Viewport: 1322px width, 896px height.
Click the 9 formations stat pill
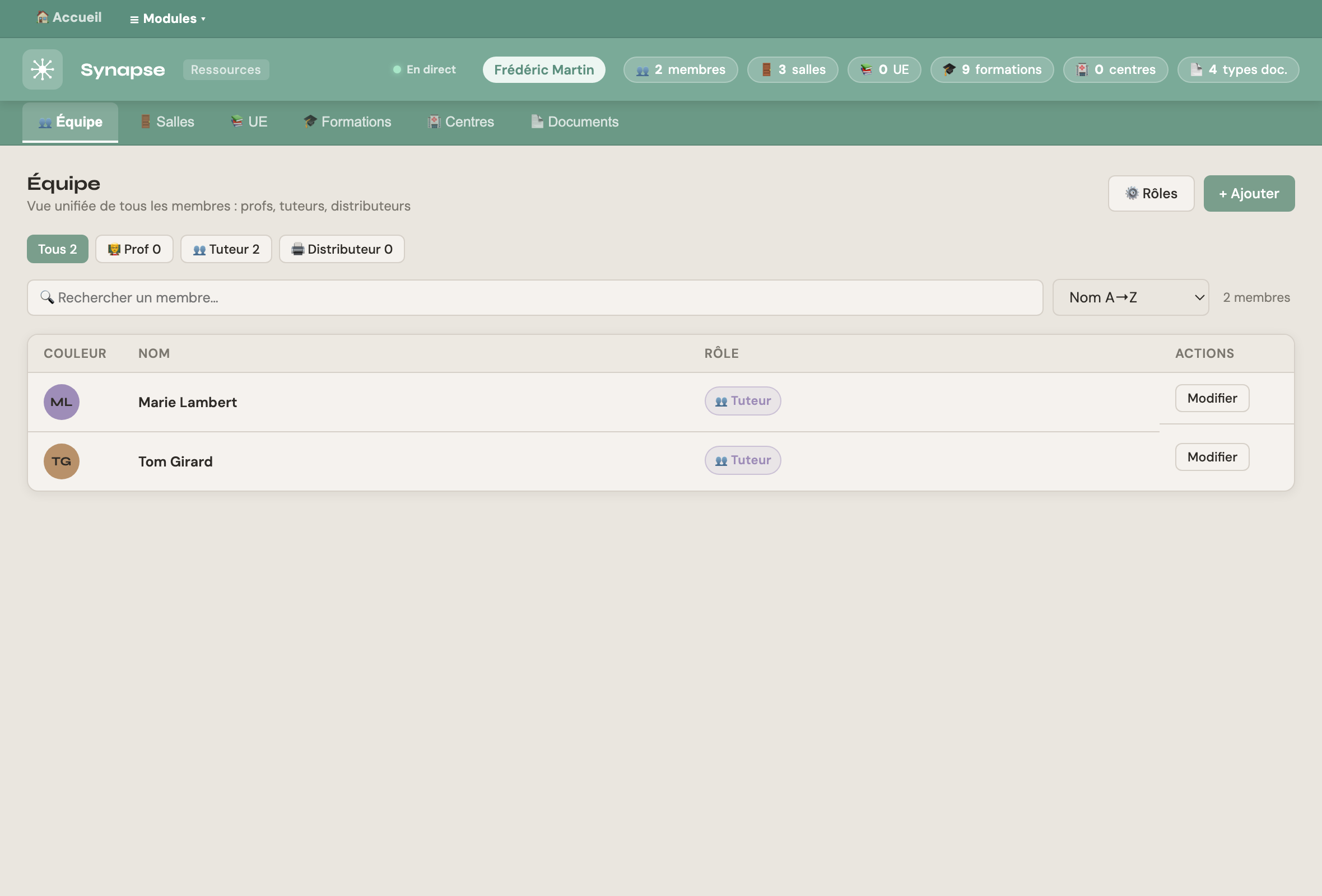click(992, 69)
